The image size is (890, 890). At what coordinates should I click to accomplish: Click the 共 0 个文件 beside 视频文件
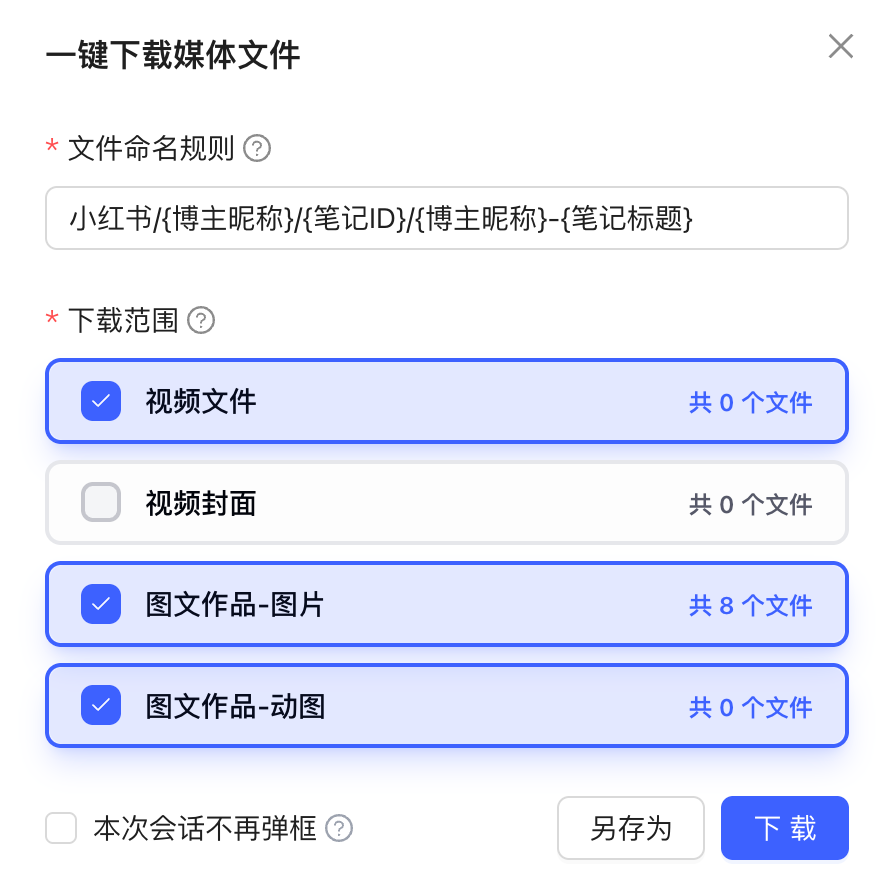750,401
